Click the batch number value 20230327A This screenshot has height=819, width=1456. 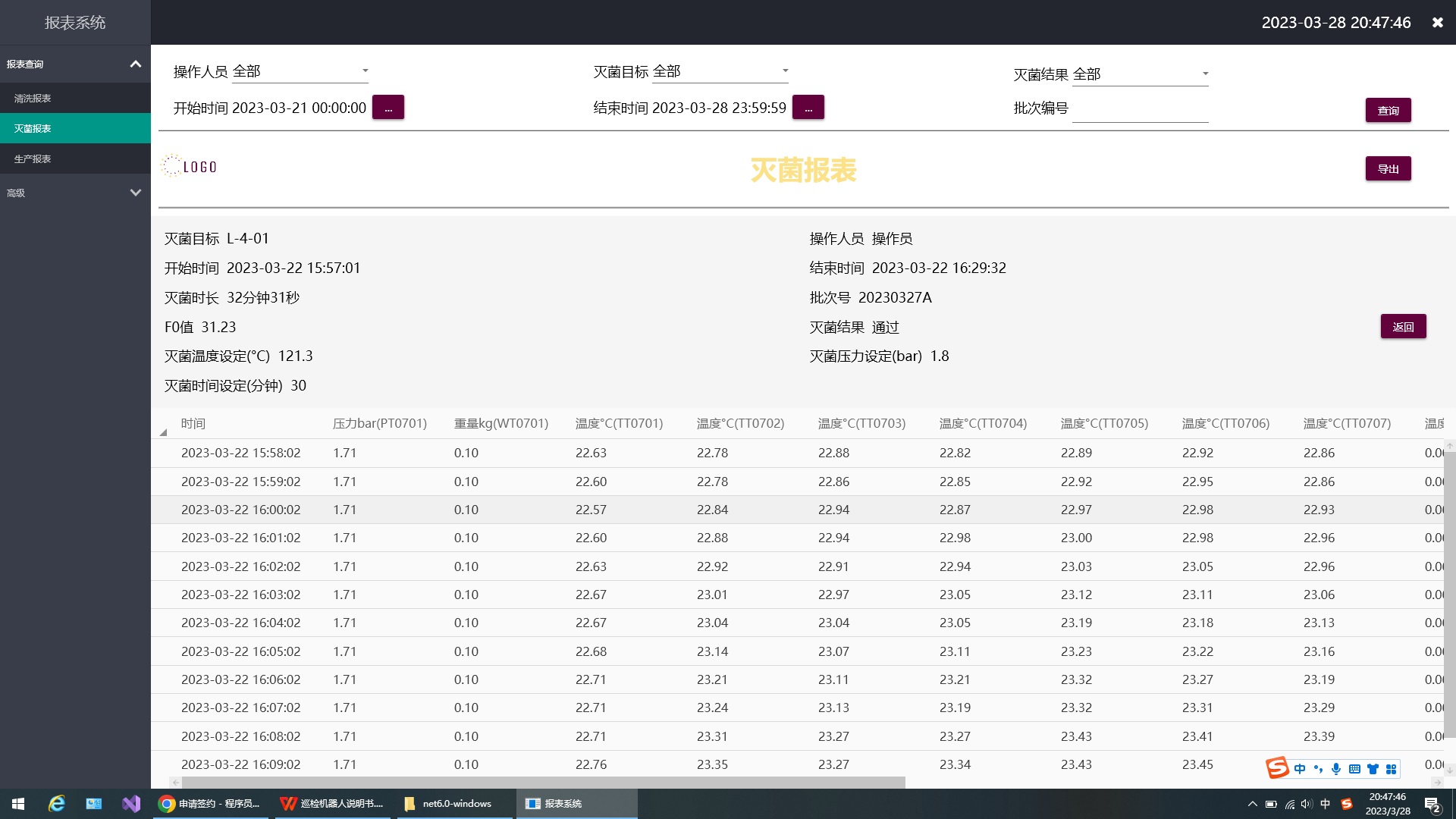(x=895, y=298)
